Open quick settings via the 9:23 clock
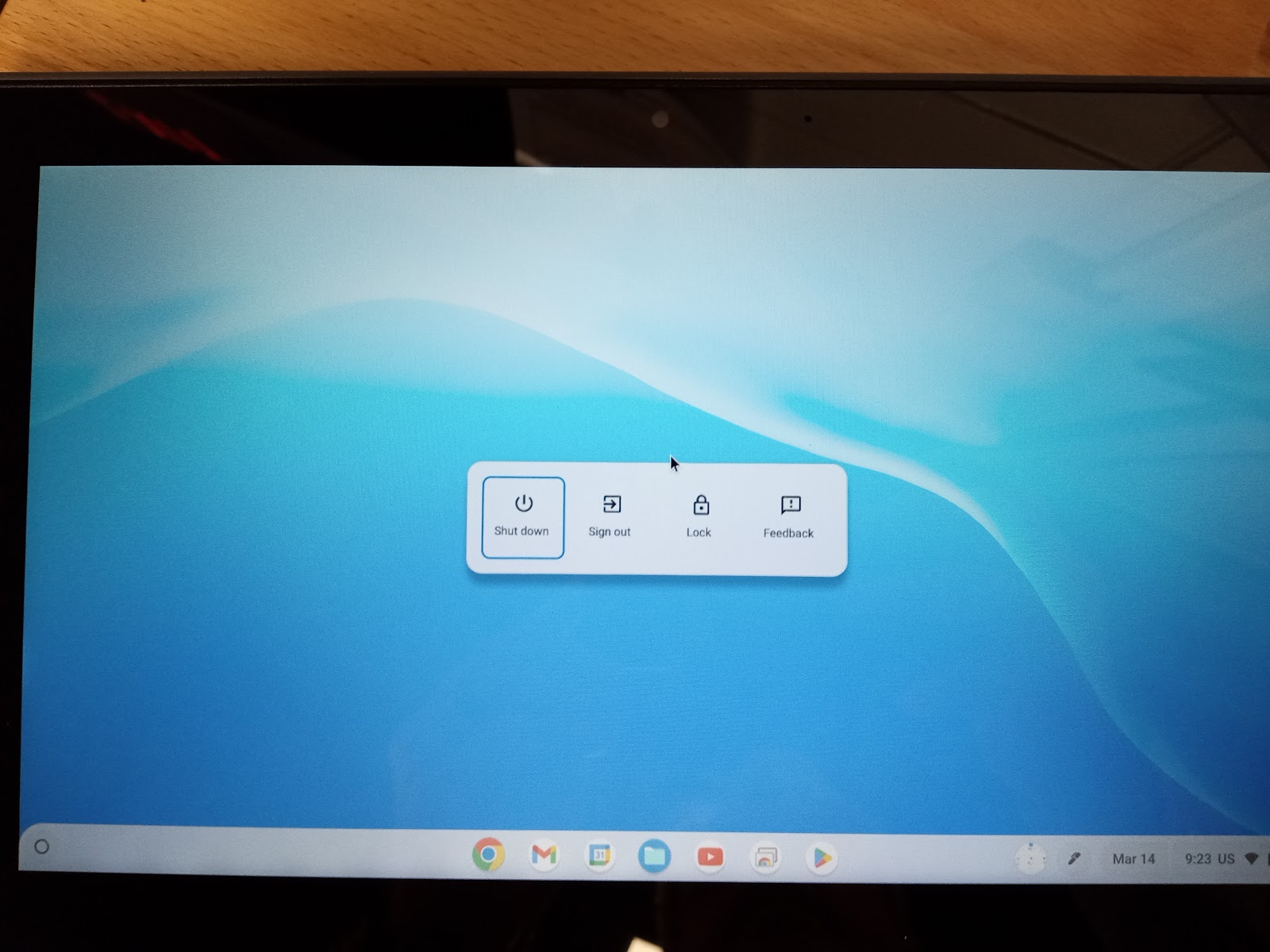Screen dimensions: 1270x952 tap(1198, 859)
